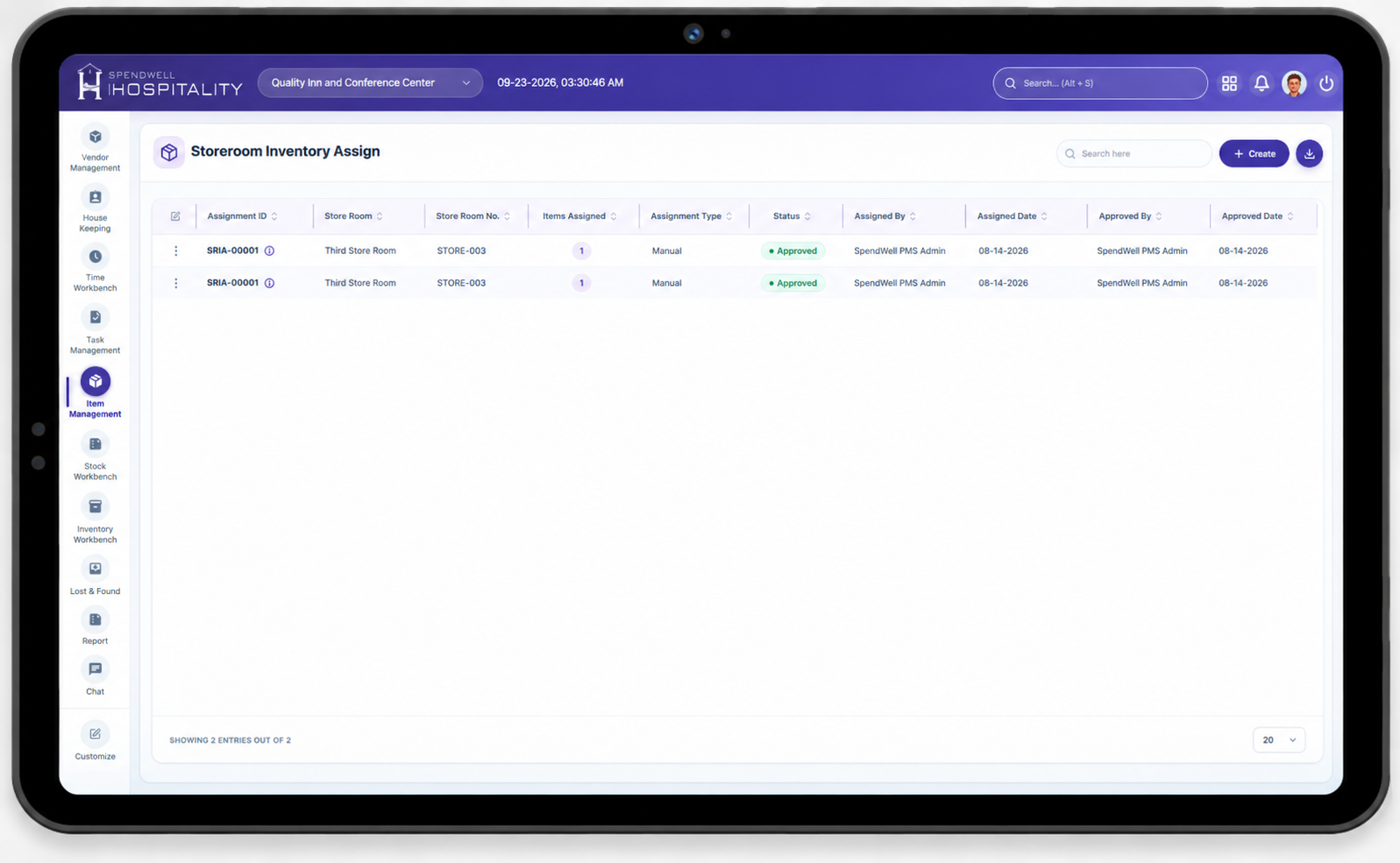Show info for first SRIA-00001 row
1400x863 pixels.
click(270, 251)
